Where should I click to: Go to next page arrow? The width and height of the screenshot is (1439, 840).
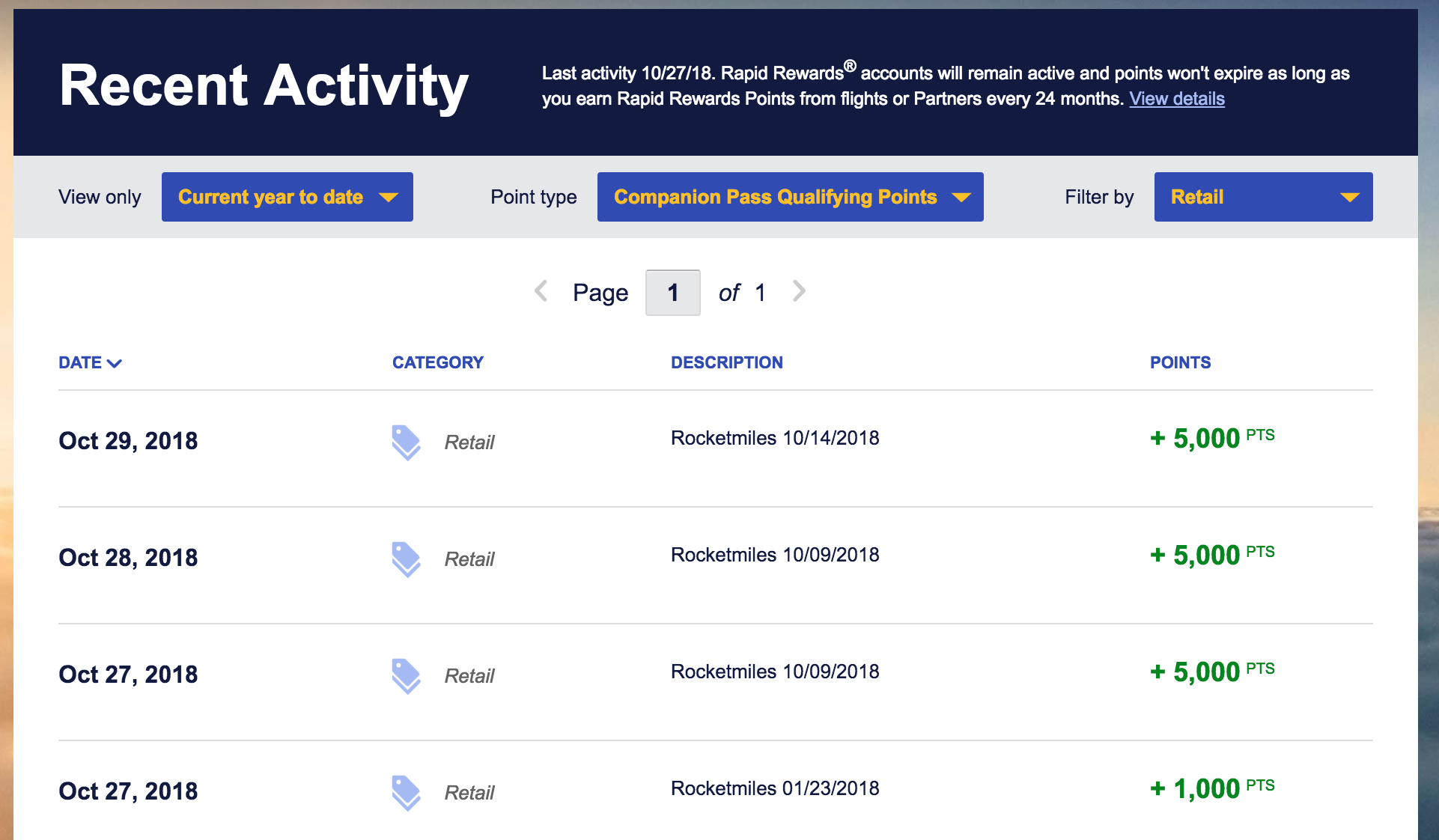[799, 291]
